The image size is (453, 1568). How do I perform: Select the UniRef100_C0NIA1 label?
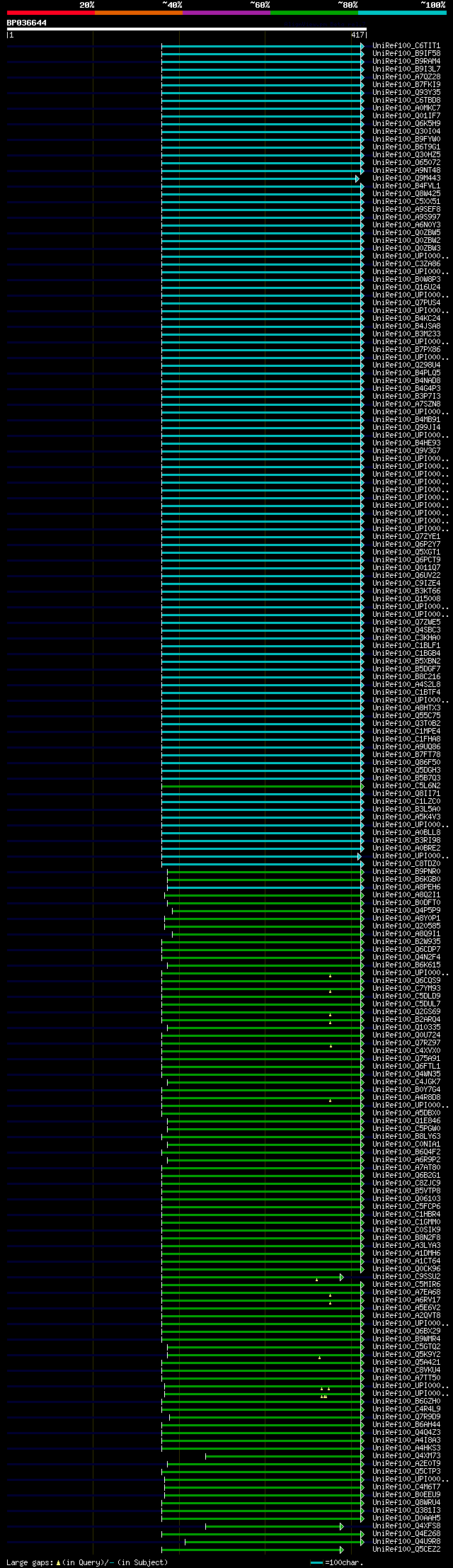(x=406, y=1144)
